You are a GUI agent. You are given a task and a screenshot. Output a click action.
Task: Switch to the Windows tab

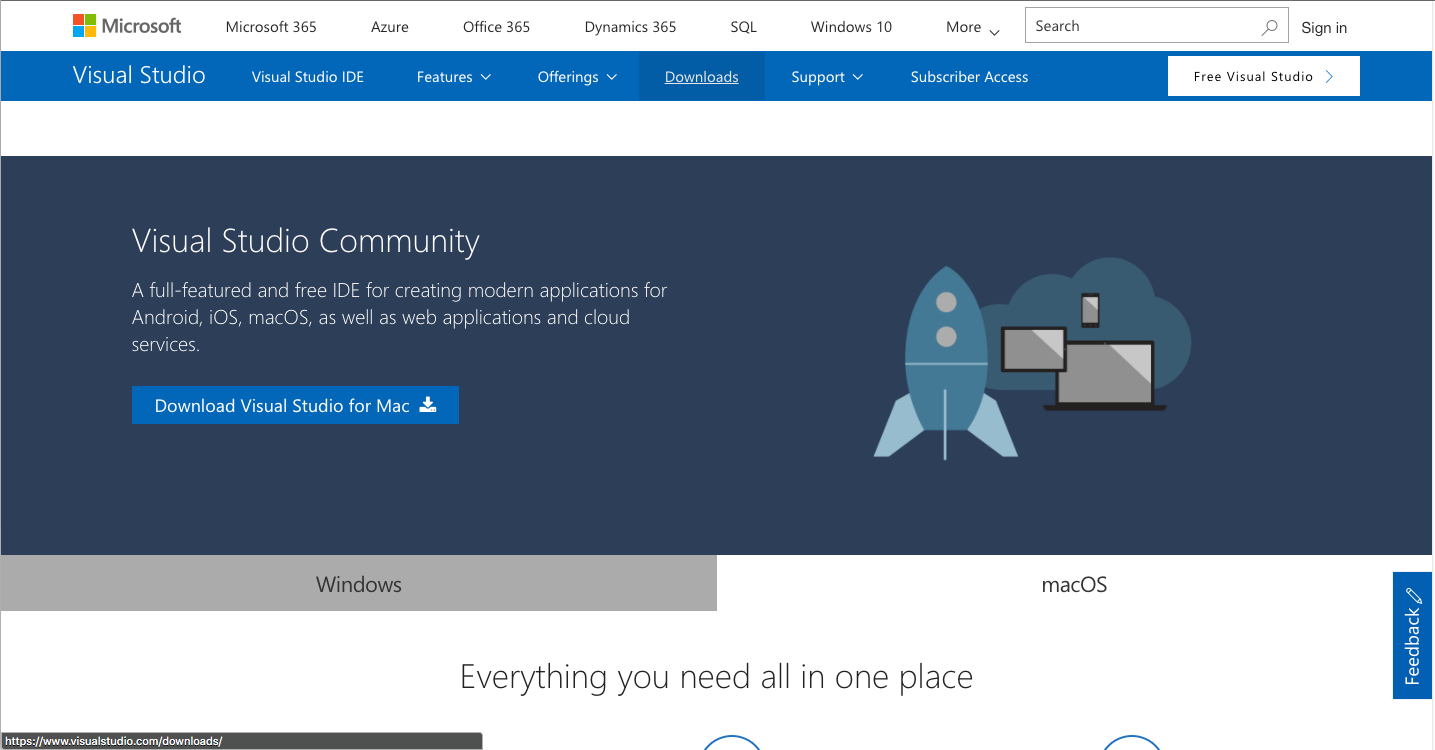pos(359,584)
